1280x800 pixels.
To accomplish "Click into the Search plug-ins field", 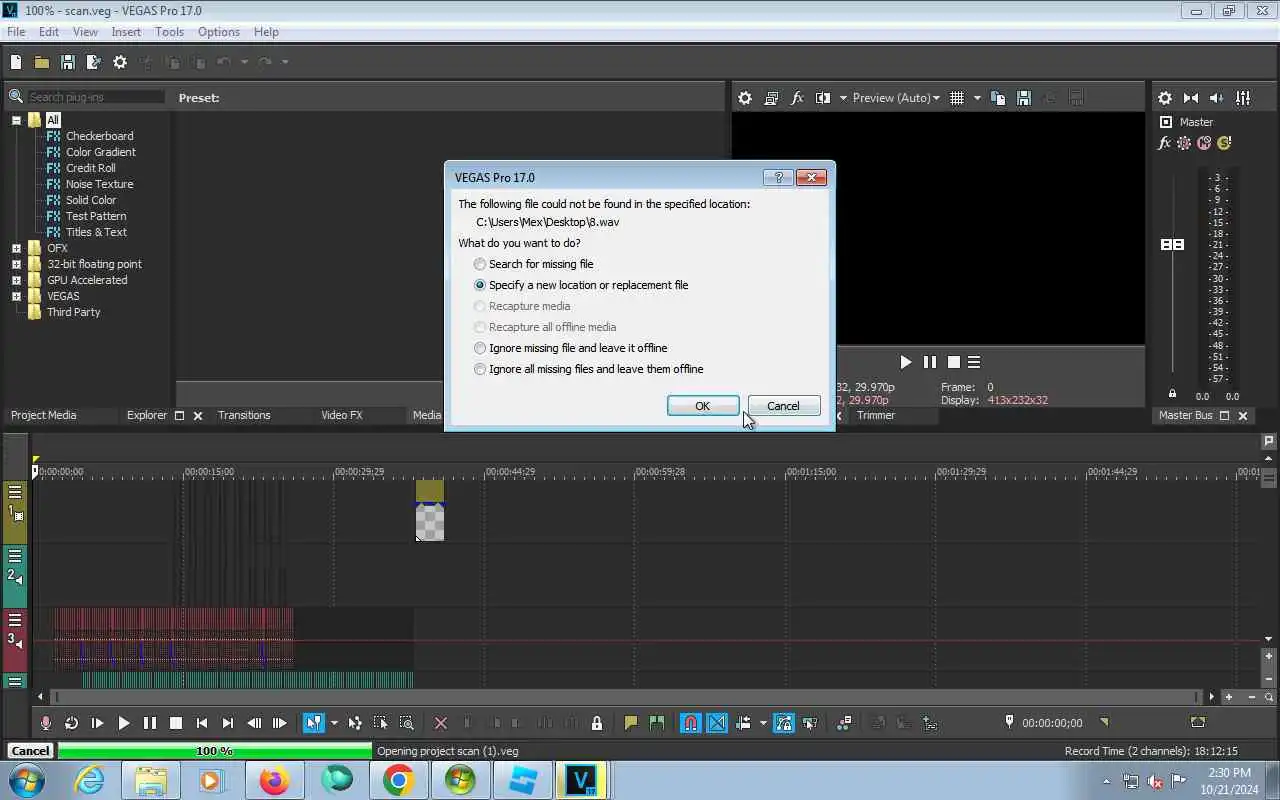I will [x=96, y=97].
